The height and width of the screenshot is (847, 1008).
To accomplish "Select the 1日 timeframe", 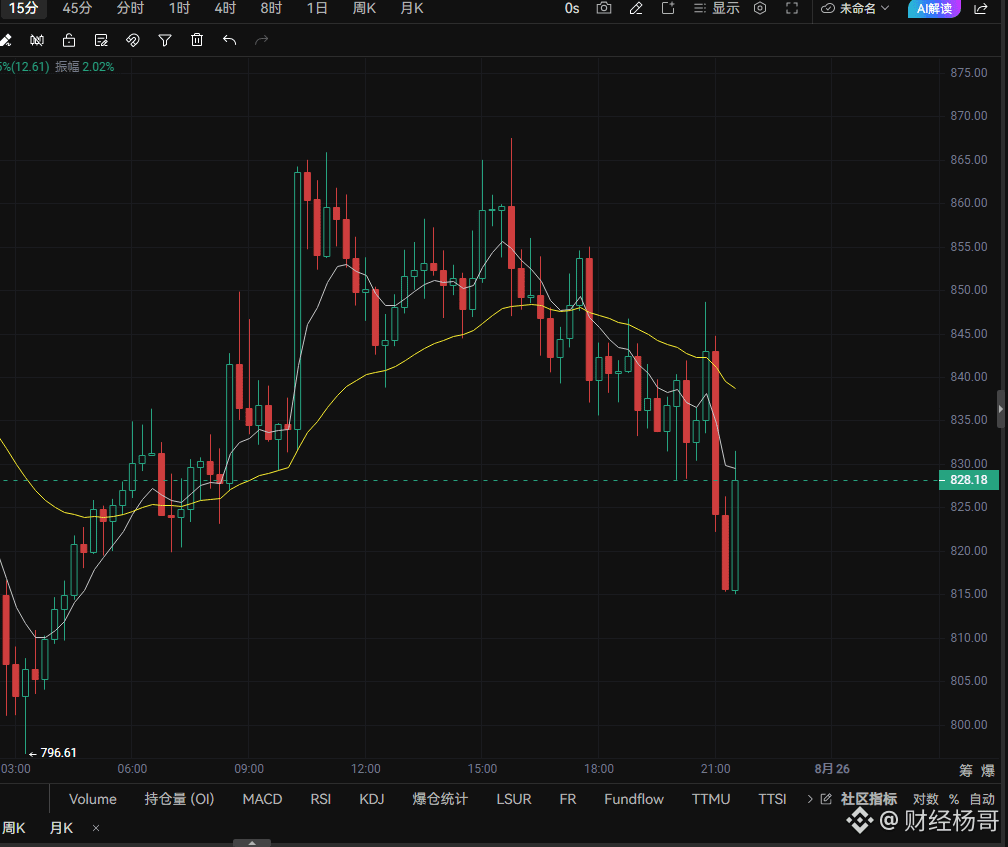I will pyautogui.click(x=317, y=8).
